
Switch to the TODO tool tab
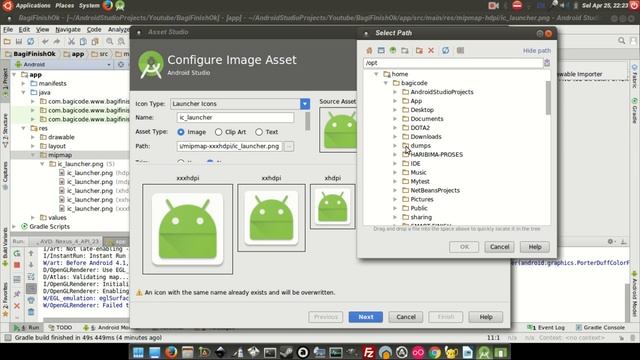[x=60, y=327]
